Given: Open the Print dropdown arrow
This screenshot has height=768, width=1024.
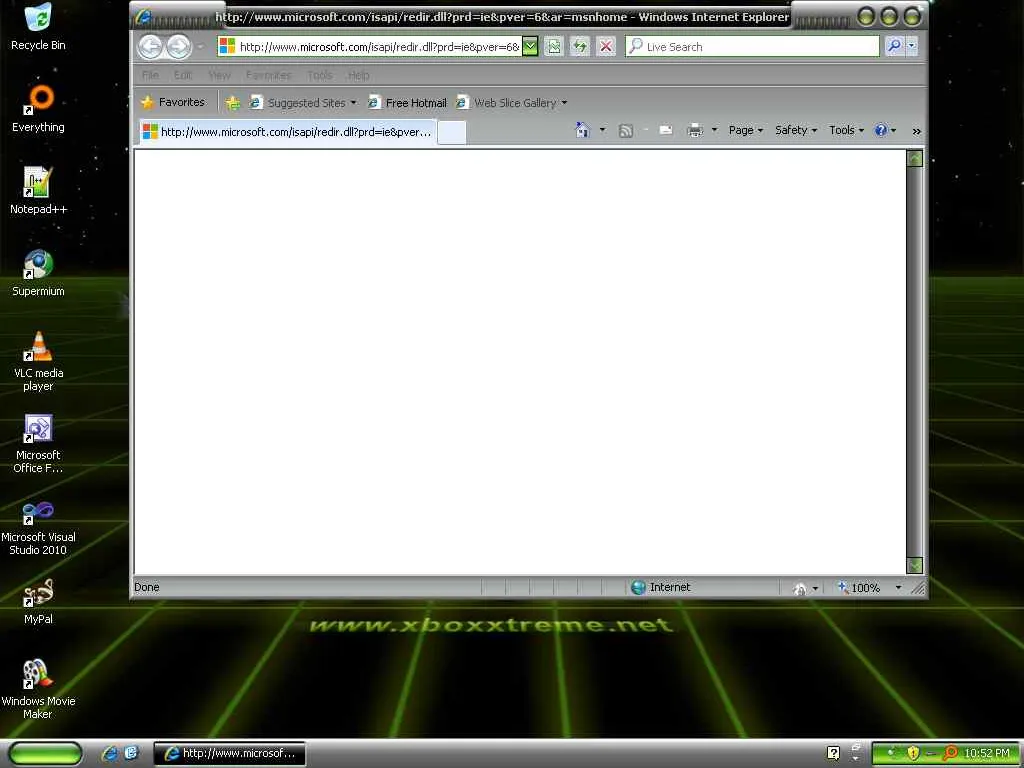Looking at the screenshot, I should coord(714,130).
